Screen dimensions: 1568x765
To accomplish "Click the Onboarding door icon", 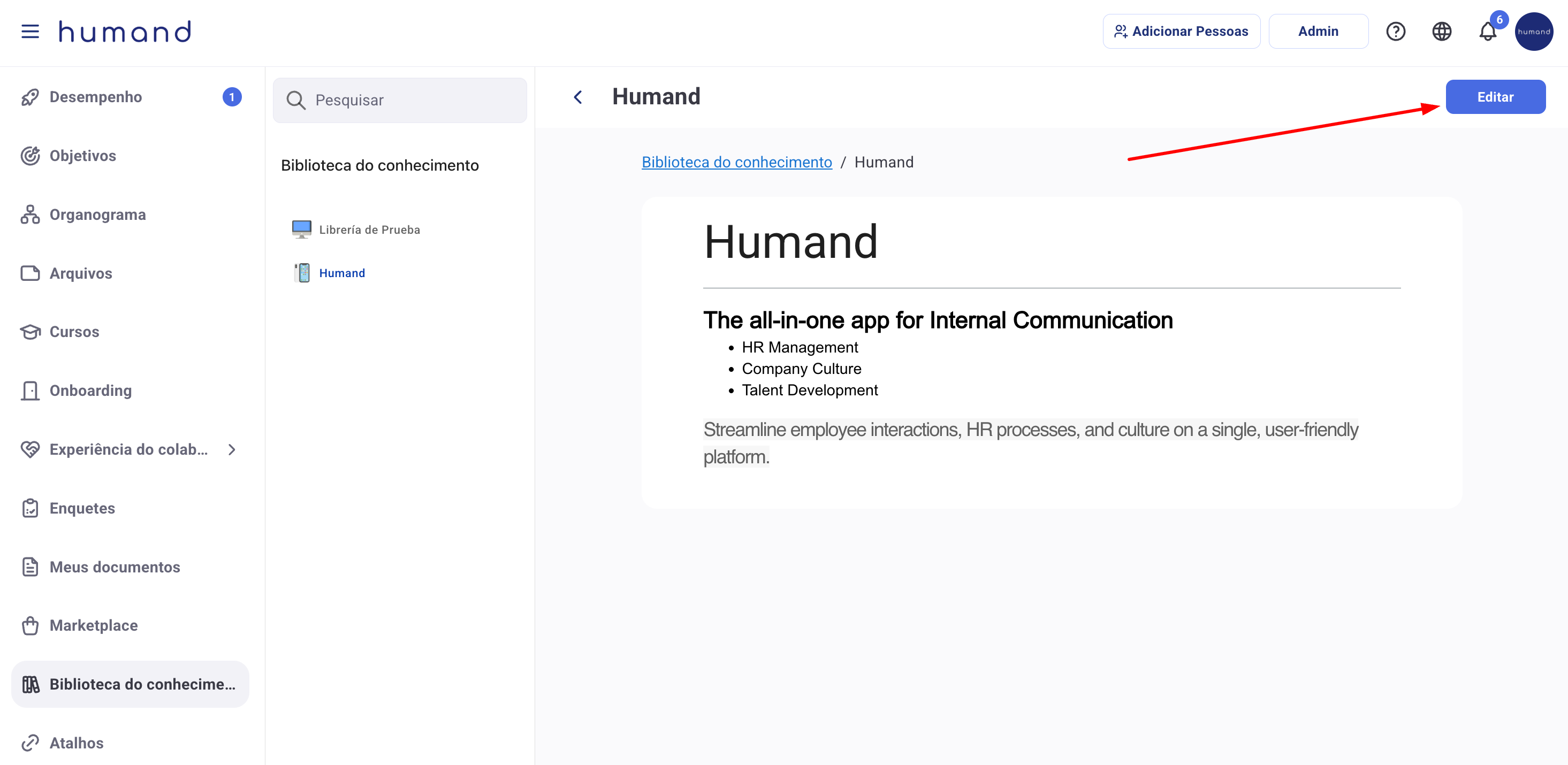I will click(30, 391).
